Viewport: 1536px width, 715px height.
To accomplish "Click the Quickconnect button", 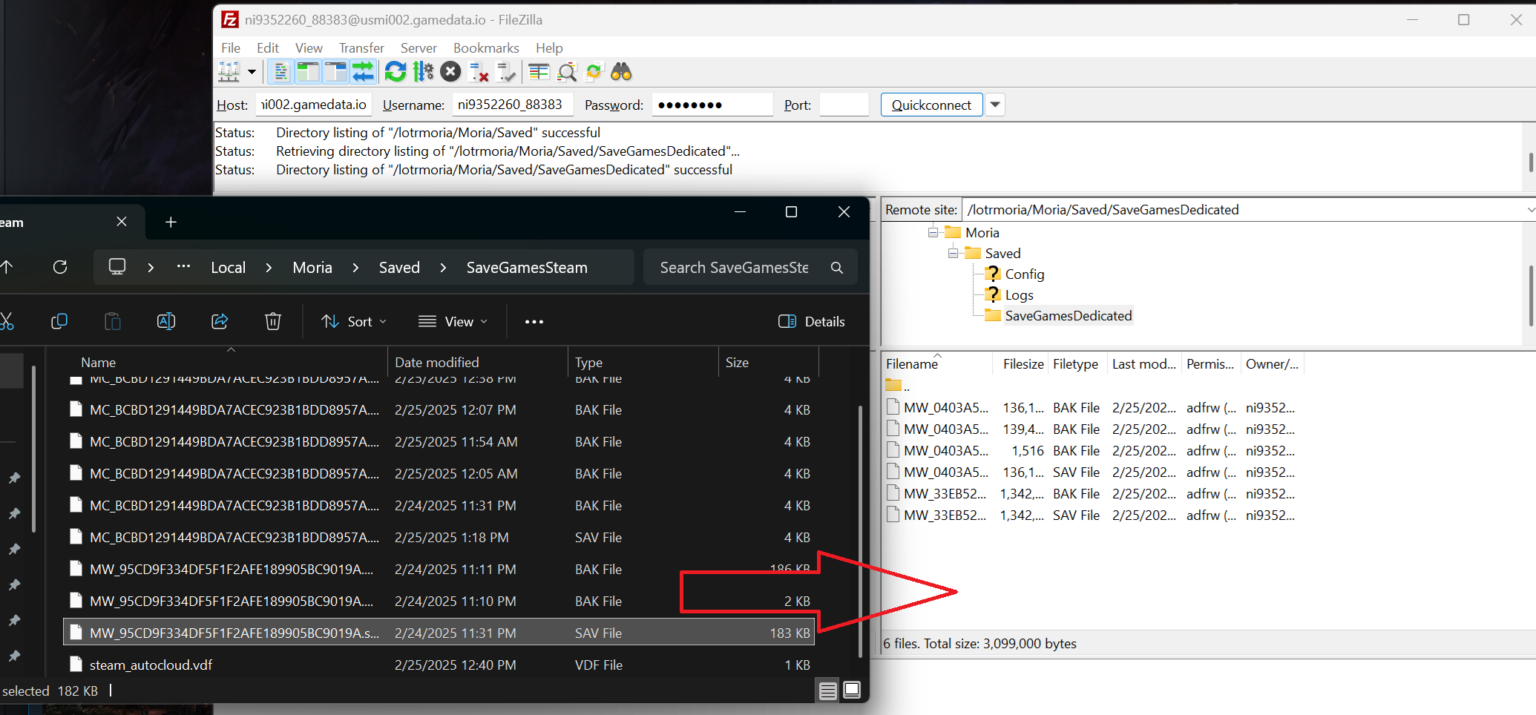I will [x=931, y=105].
